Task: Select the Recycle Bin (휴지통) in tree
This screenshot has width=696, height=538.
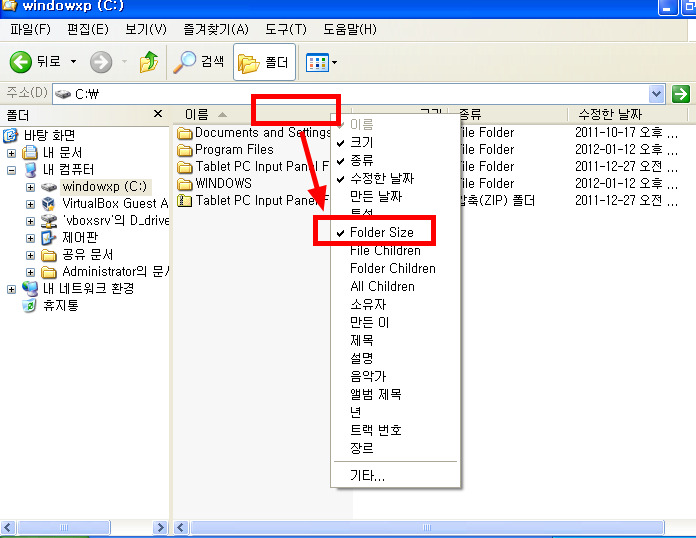Action: point(60,305)
